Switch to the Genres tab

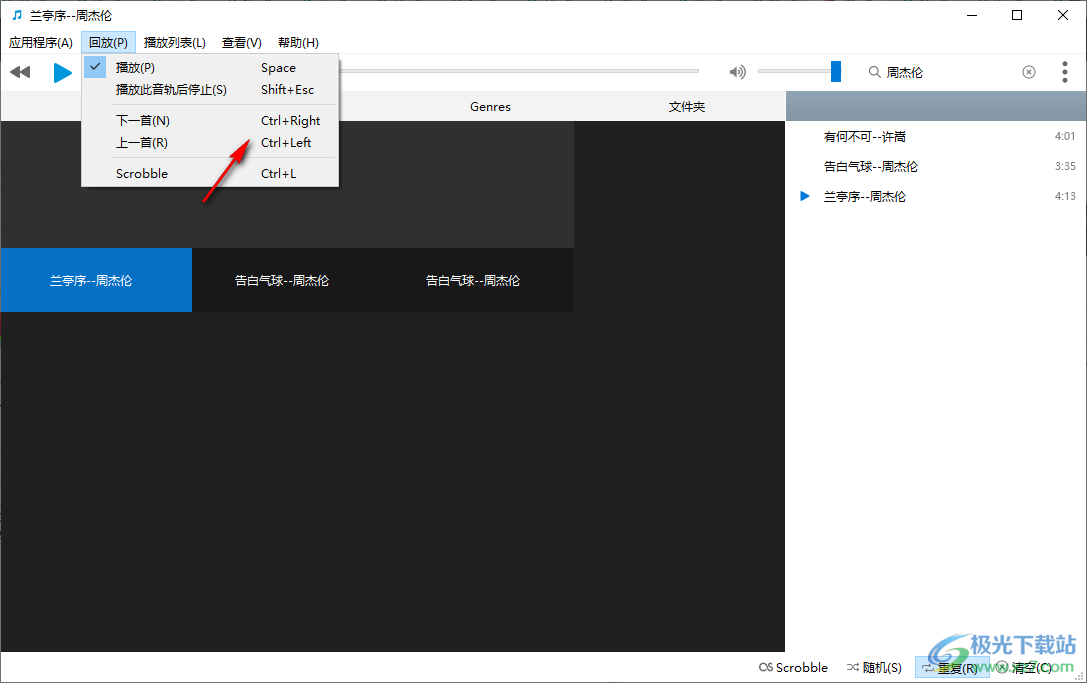click(x=490, y=107)
